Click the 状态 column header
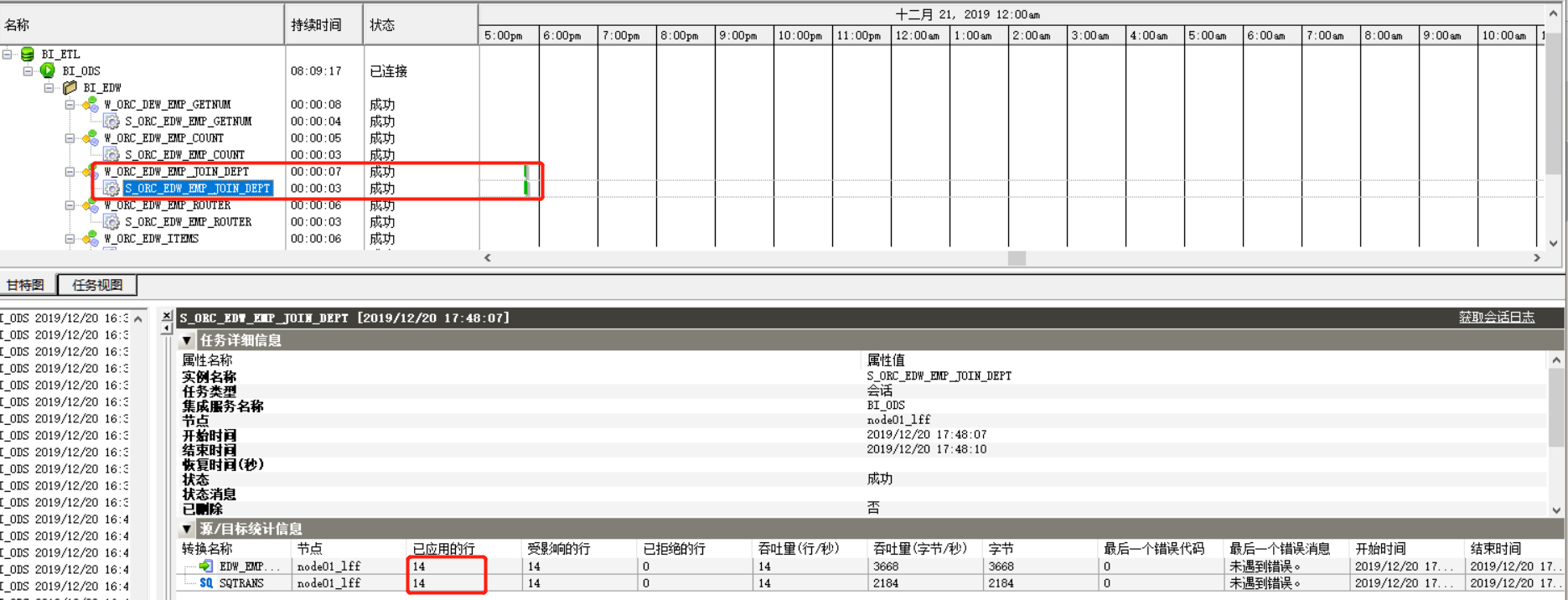 [x=421, y=25]
